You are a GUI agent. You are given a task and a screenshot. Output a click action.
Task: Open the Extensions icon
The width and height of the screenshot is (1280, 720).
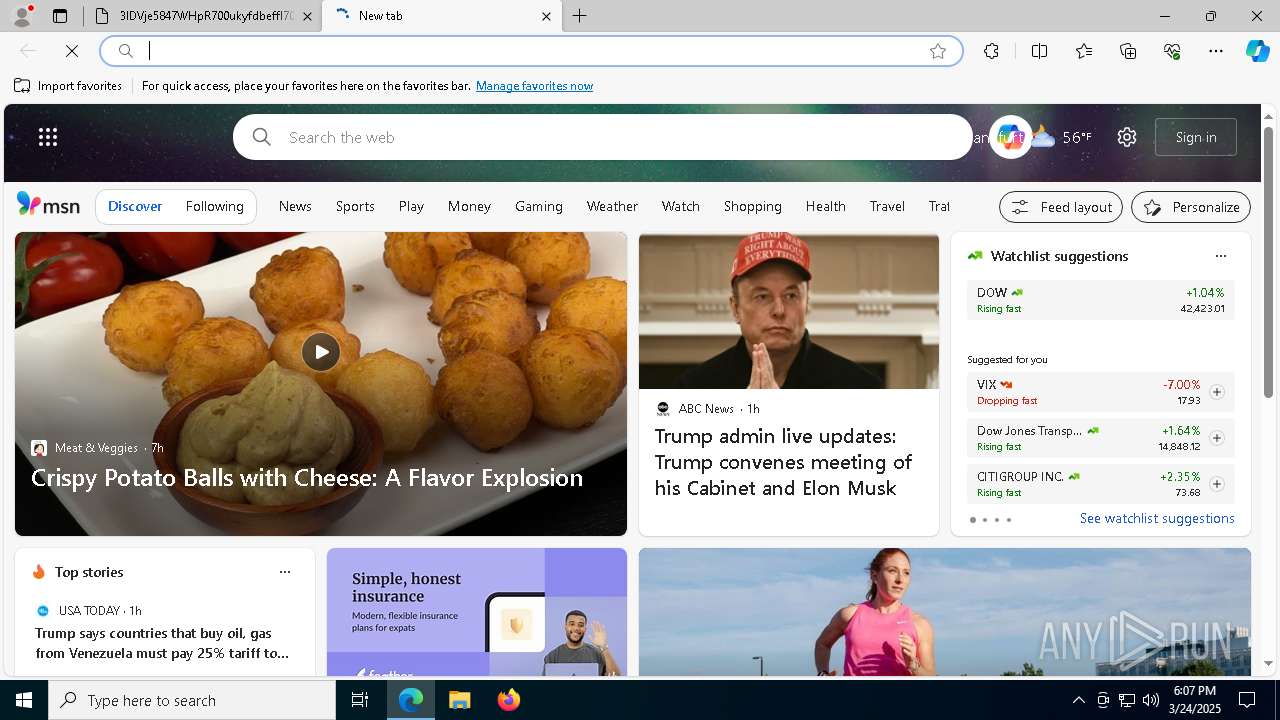pyautogui.click(x=991, y=51)
